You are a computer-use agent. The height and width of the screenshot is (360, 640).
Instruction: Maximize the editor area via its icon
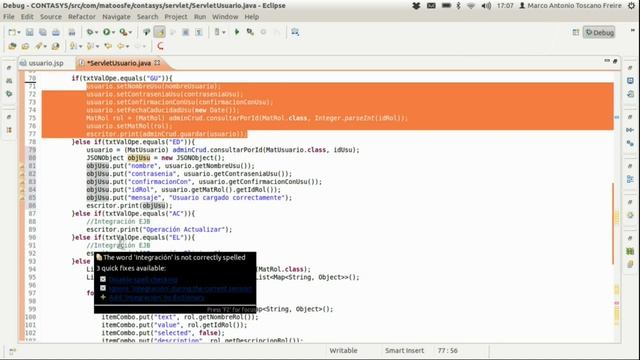pos(615,61)
